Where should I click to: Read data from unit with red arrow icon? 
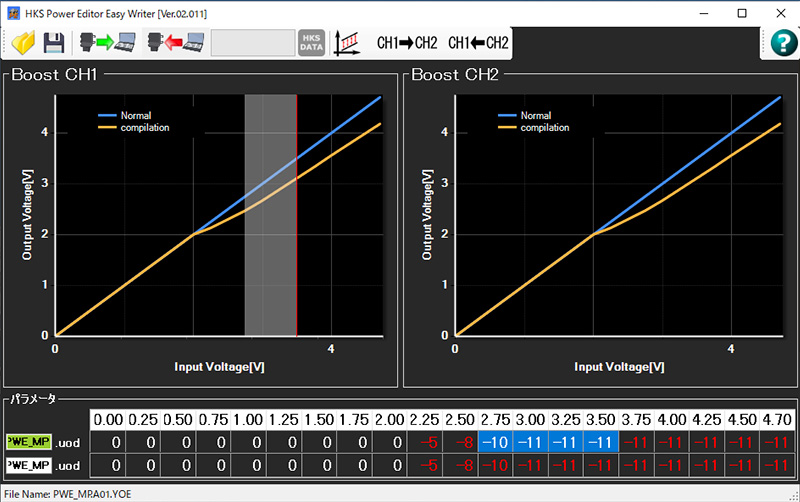pyautogui.click(x=176, y=43)
